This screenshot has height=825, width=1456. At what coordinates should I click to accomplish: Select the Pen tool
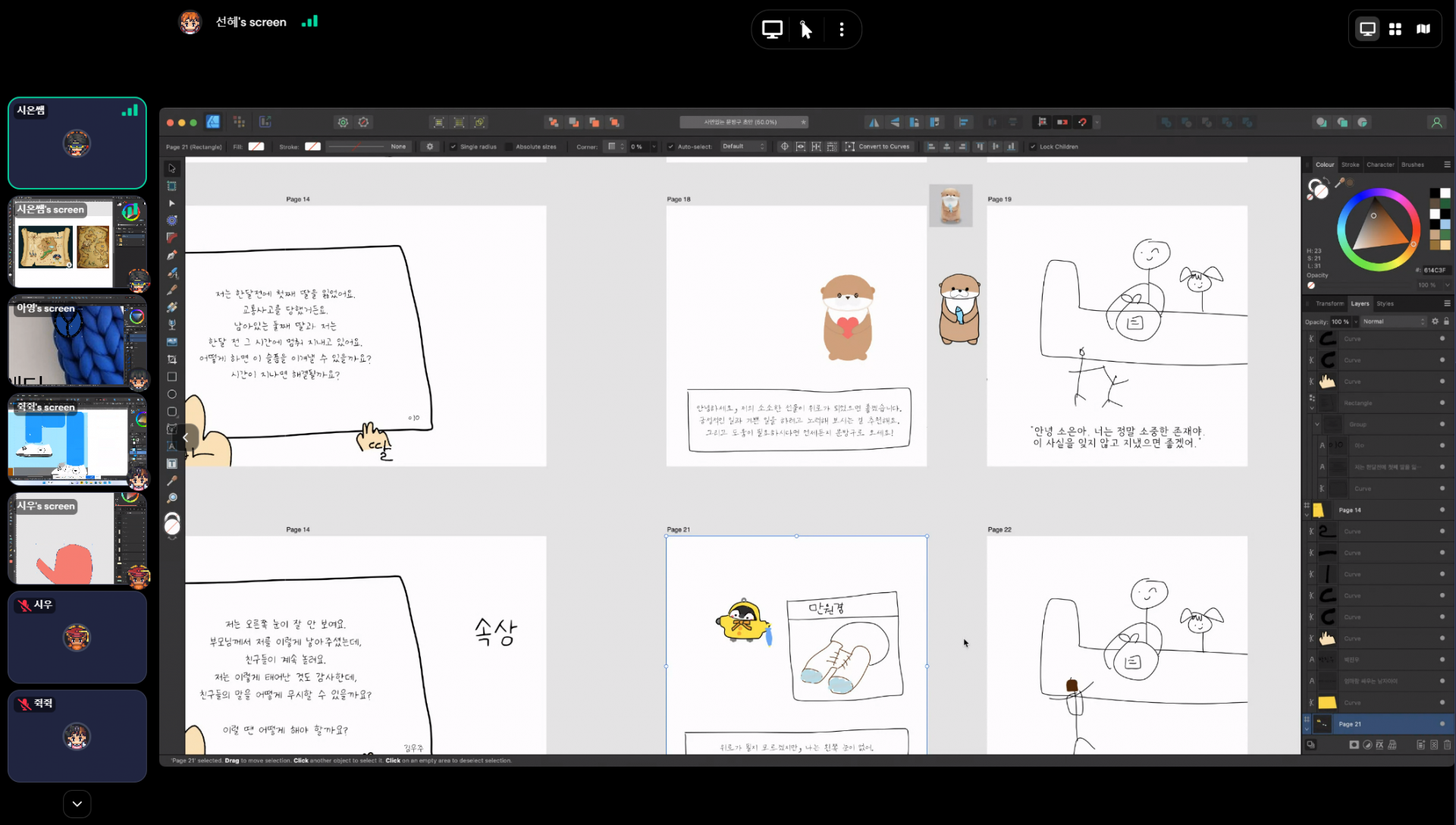pyautogui.click(x=172, y=256)
